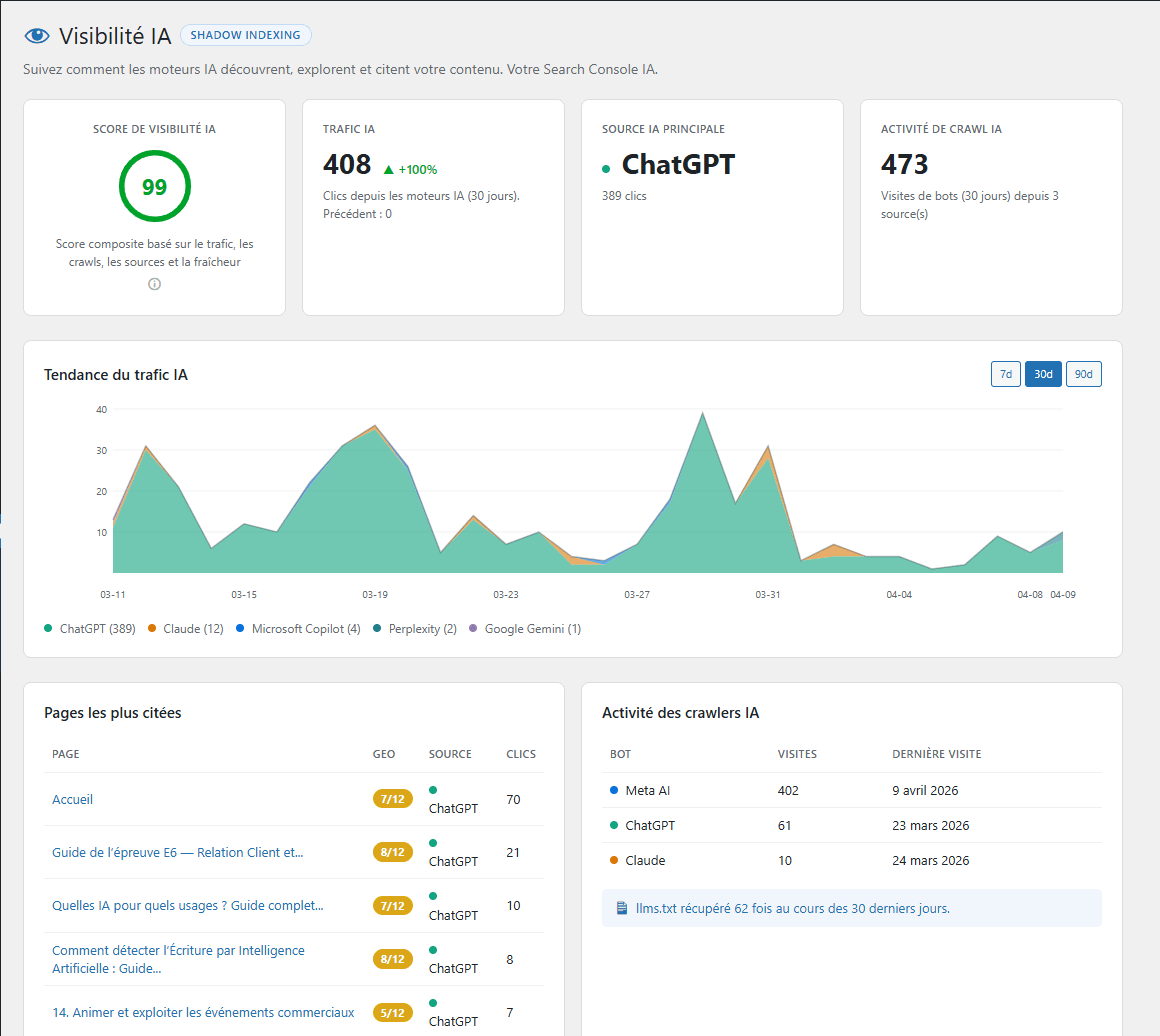Image resolution: width=1160 pixels, height=1036 pixels.
Task: Click the 5/12 GEO badge
Action: pyautogui.click(x=393, y=1012)
